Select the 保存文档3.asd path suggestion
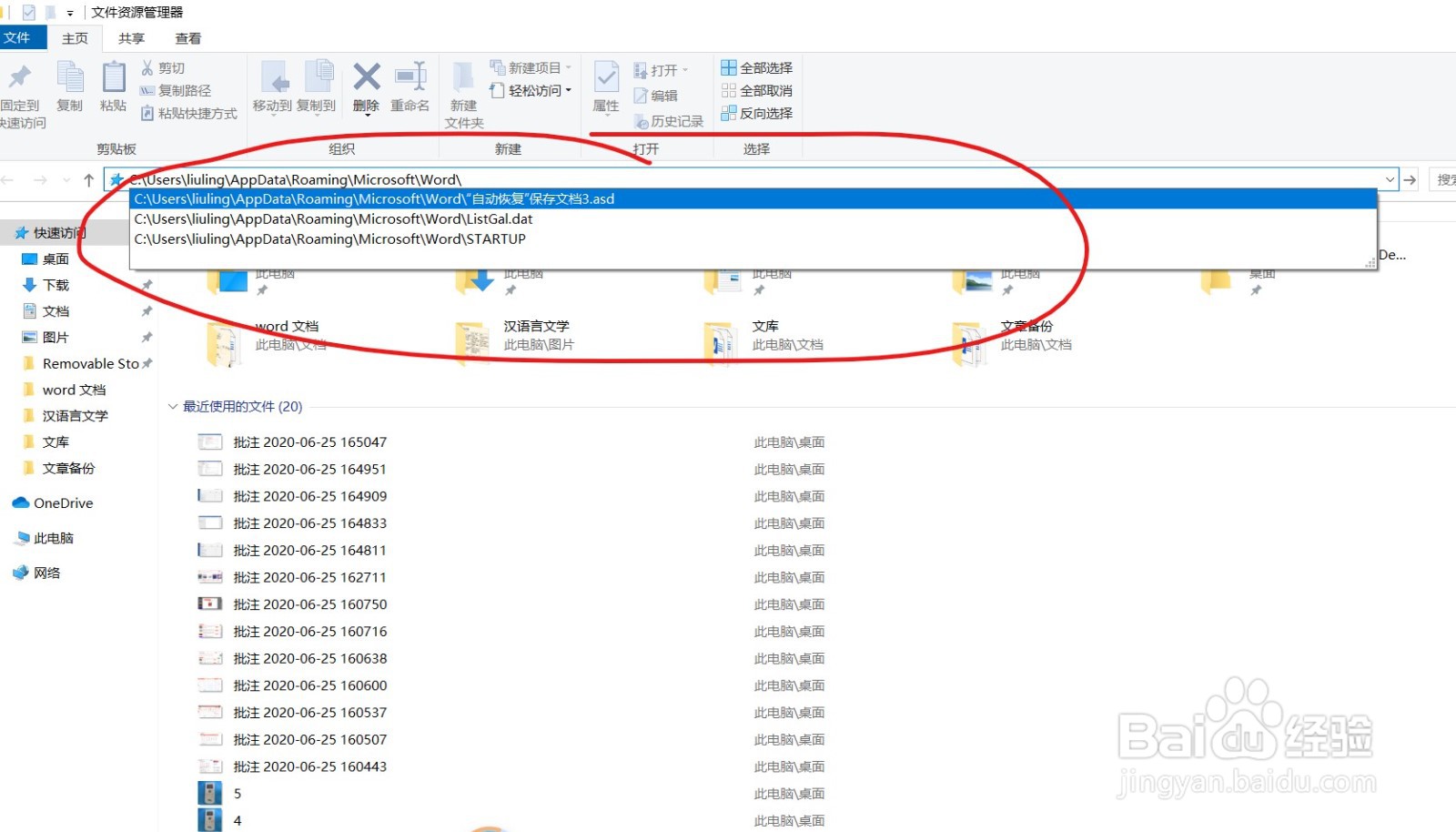The image size is (1456, 832). coord(753,198)
